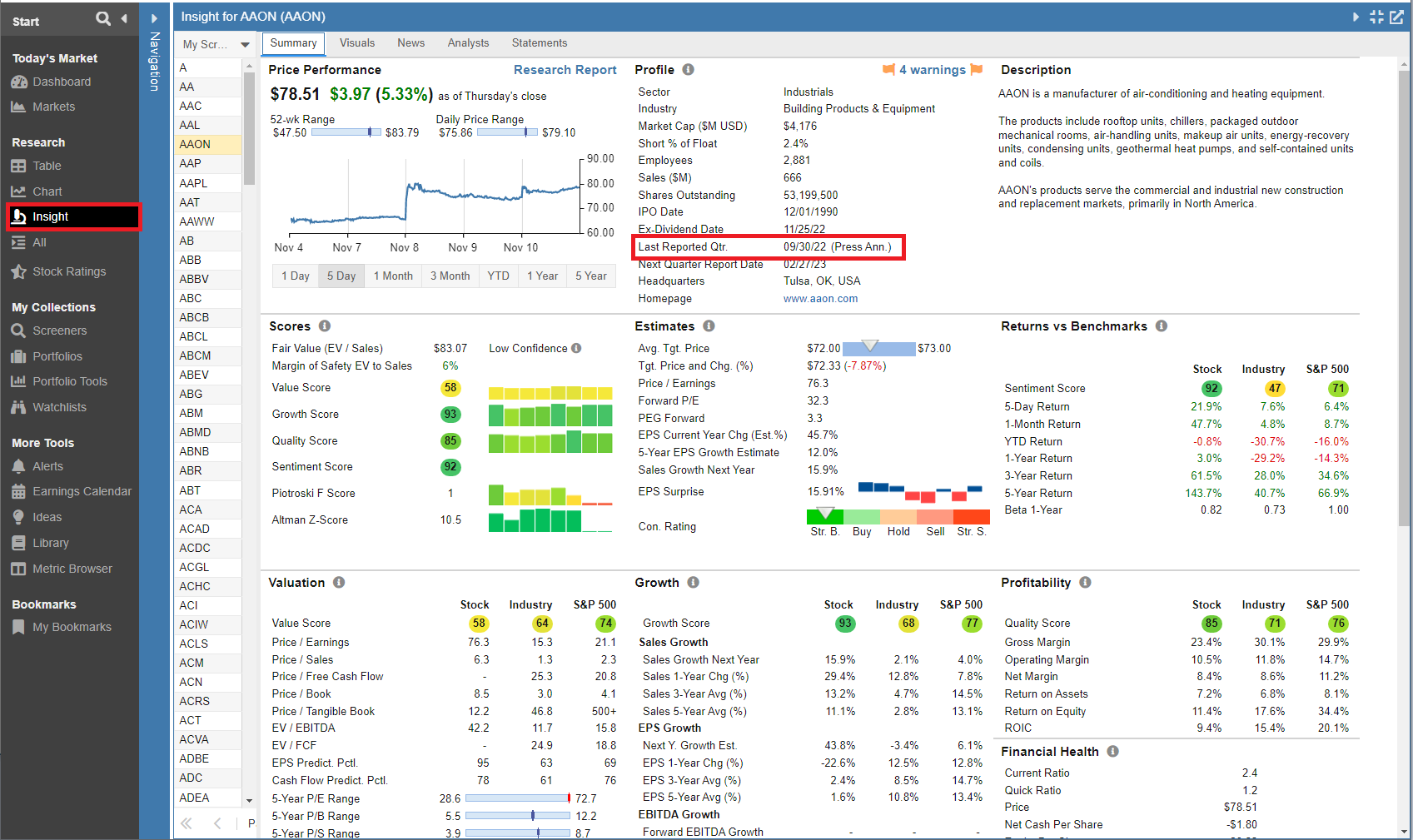The image size is (1413, 840).
Task: Click Profile info icon
Action: (689, 70)
